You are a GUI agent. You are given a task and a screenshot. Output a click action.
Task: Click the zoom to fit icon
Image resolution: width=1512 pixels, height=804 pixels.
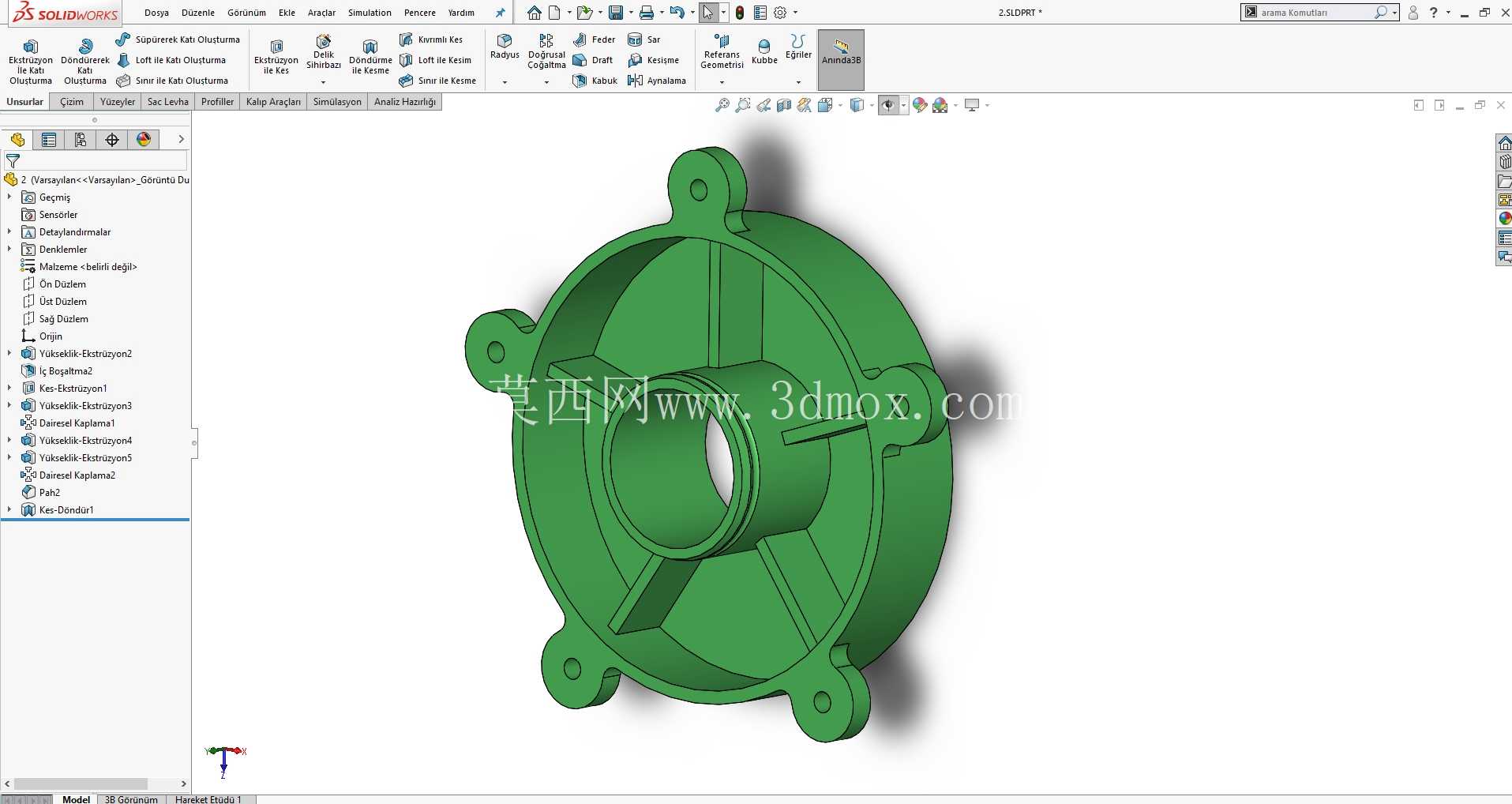pyautogui.click(x=722, y=105)
